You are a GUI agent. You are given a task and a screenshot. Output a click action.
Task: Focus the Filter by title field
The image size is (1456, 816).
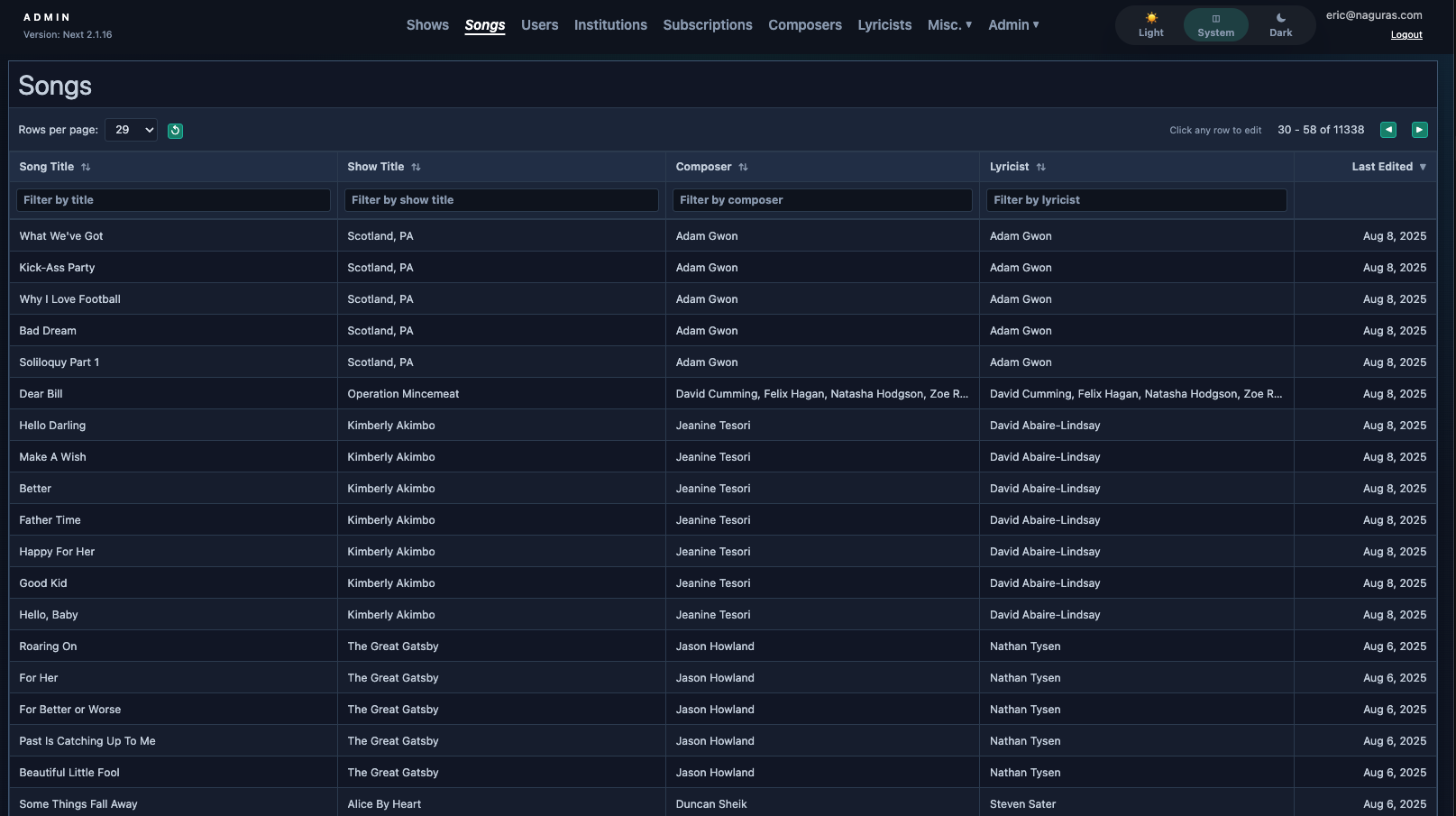coord(173,200)
